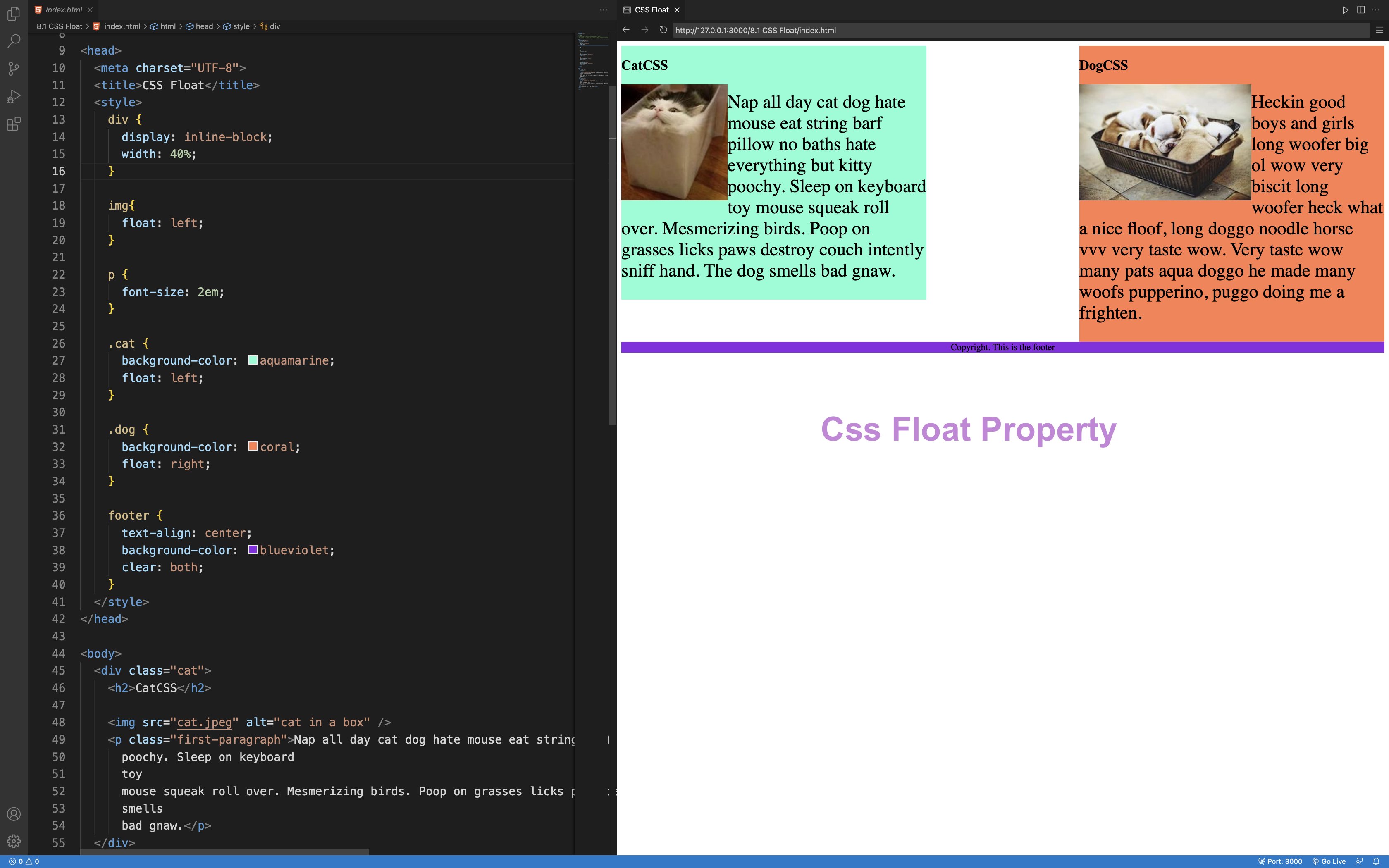Select the CSS Float preview tab
The width and height of the screenshot is (1389, 868).
pos(651,10)
